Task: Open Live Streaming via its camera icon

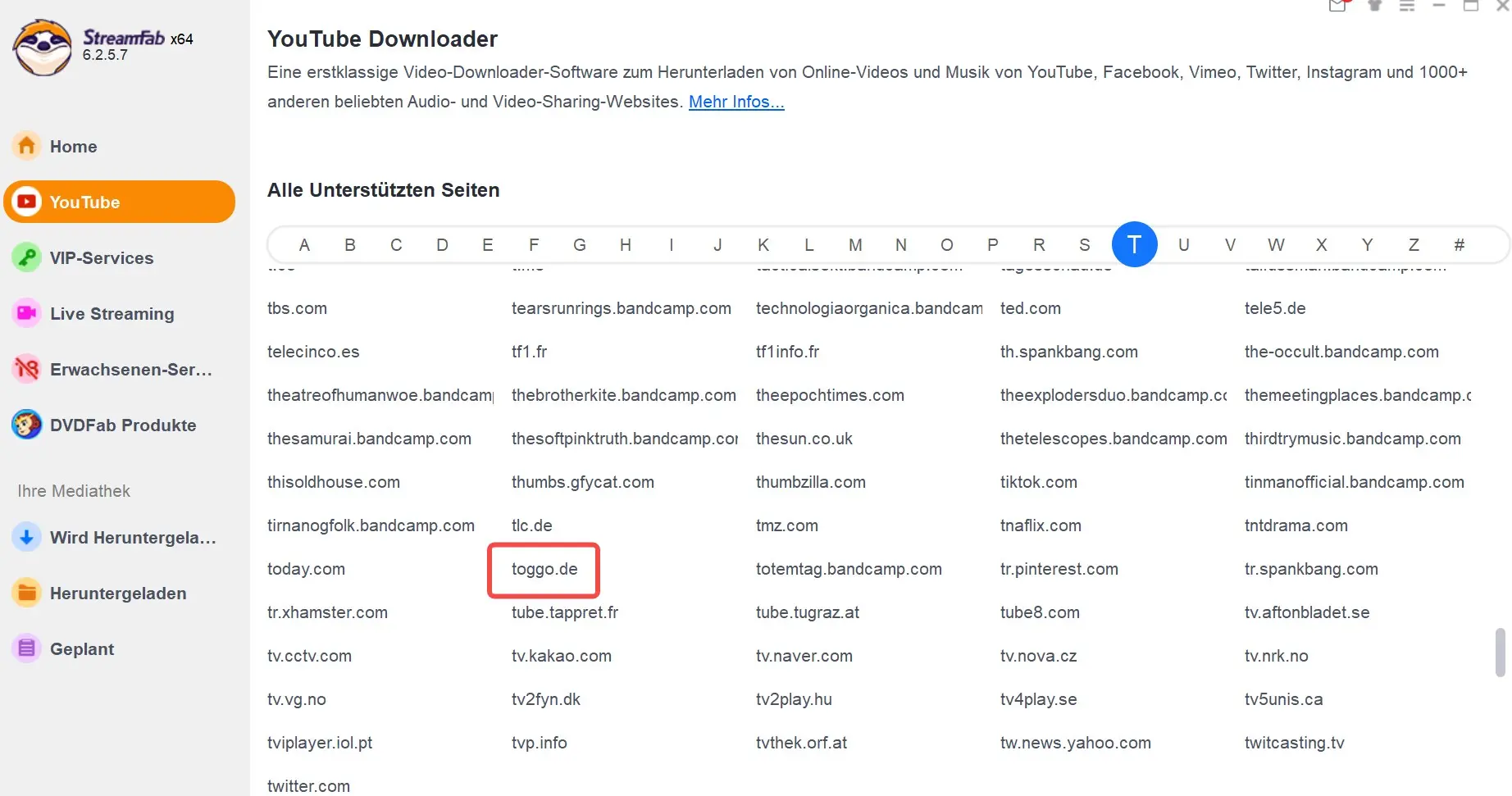Action: (x=27, y=313)
